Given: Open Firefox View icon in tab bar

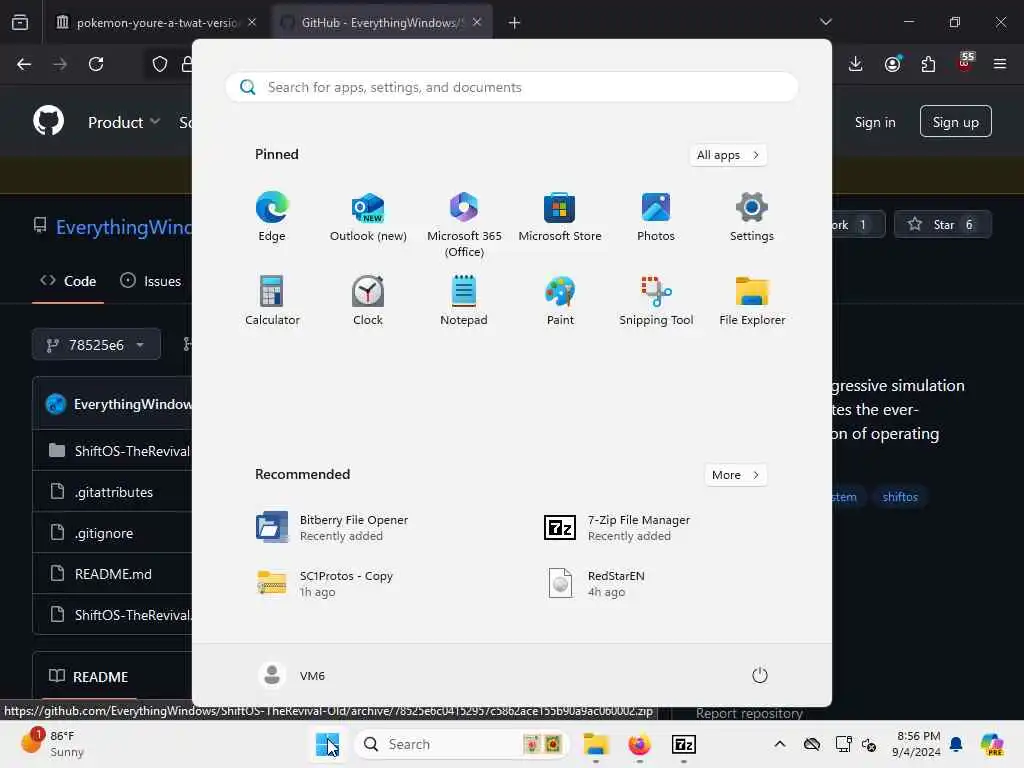Looking at the screenshot, I should coord(20,23).
